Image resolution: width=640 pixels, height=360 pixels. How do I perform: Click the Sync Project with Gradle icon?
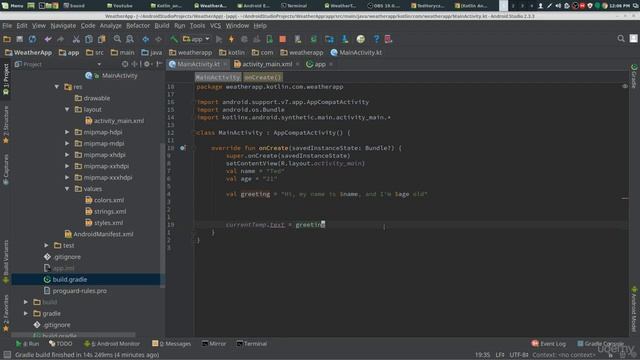pyautogui.click(x=313, y=39)
